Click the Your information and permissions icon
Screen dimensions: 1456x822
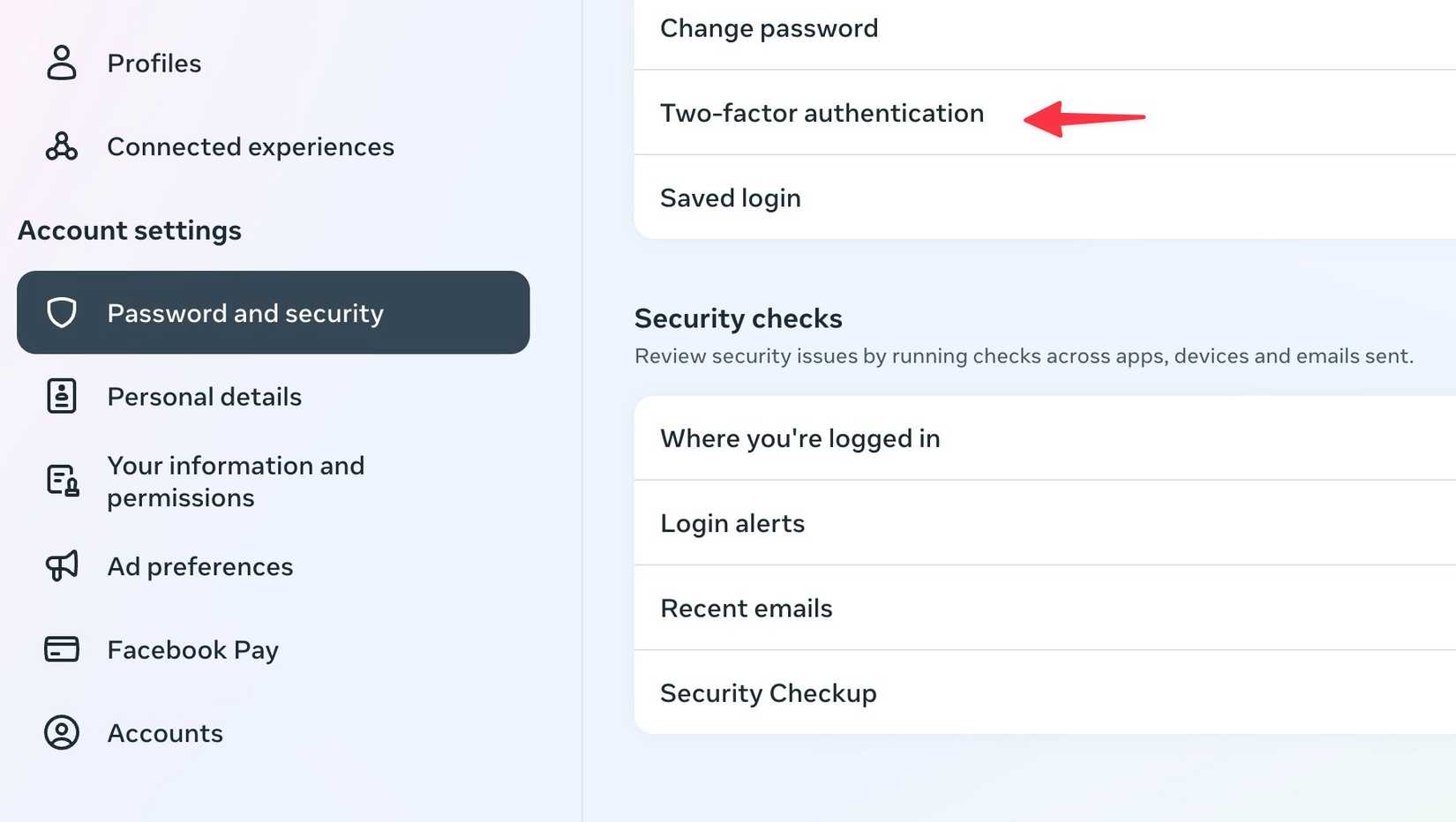pyautogui.click(x=60, y=481)
